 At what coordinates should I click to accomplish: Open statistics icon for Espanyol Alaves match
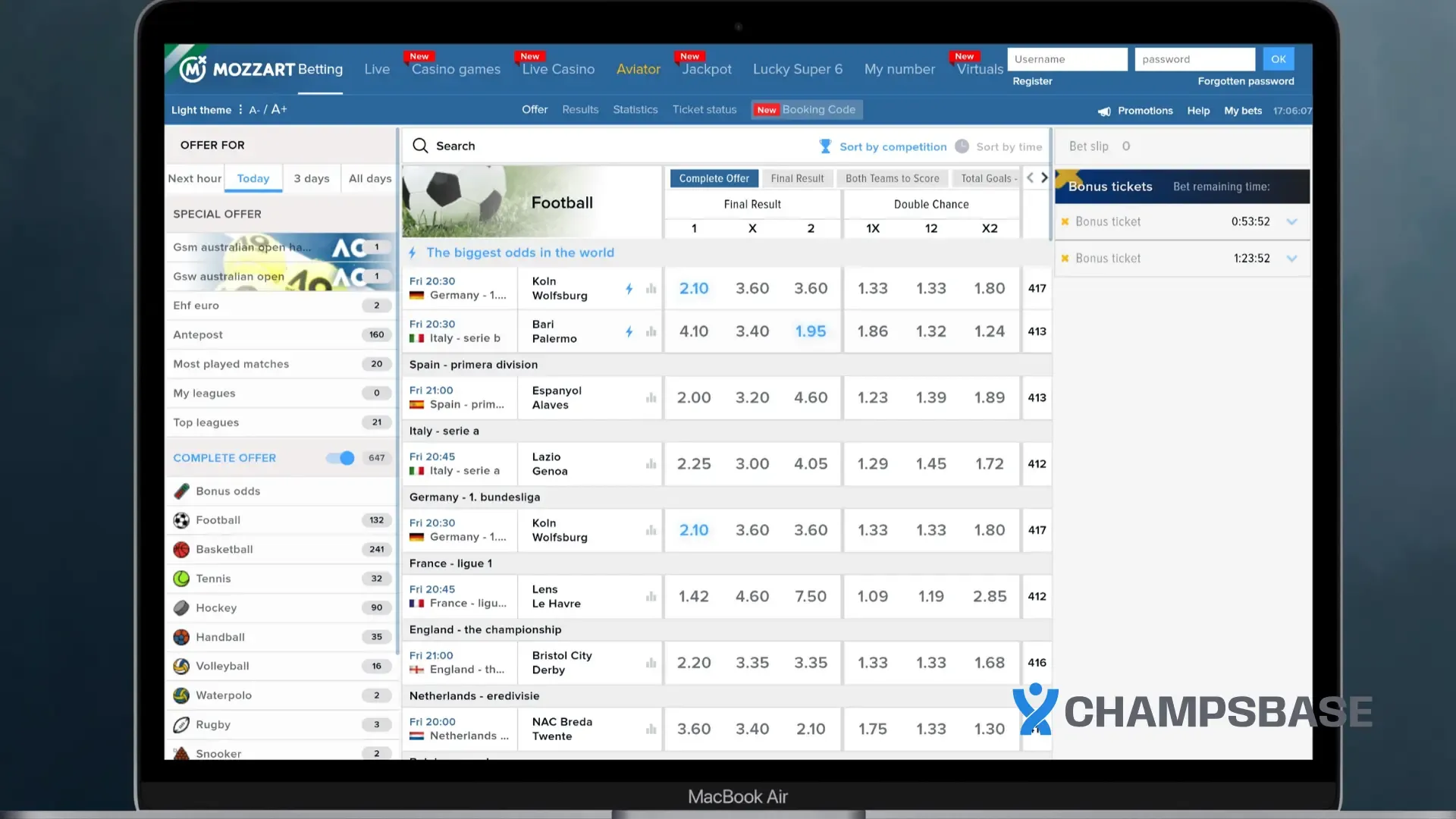[x=651, y=397]
